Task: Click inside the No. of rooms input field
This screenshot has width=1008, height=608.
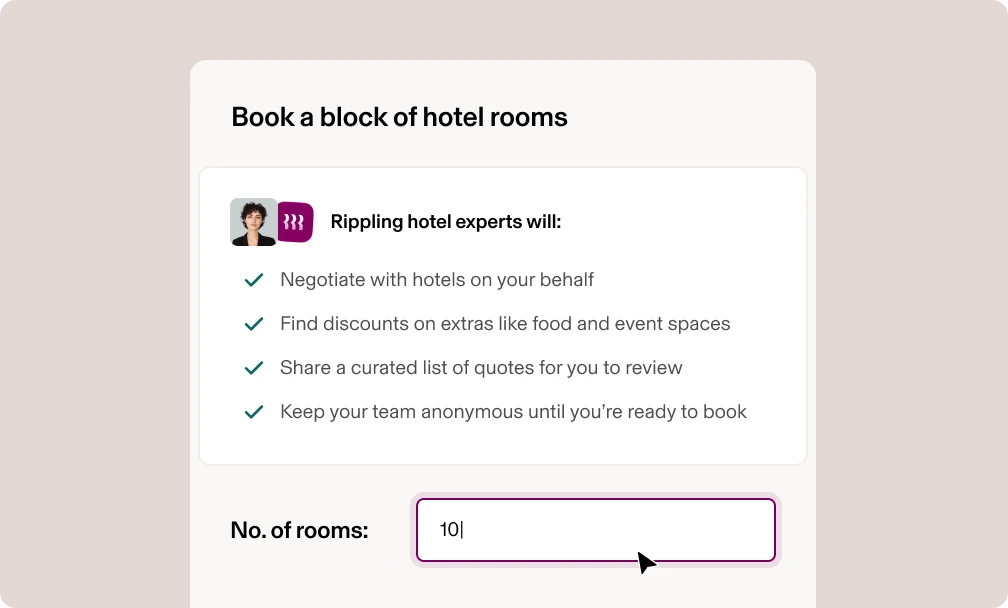Action: (x=595, y=530)
